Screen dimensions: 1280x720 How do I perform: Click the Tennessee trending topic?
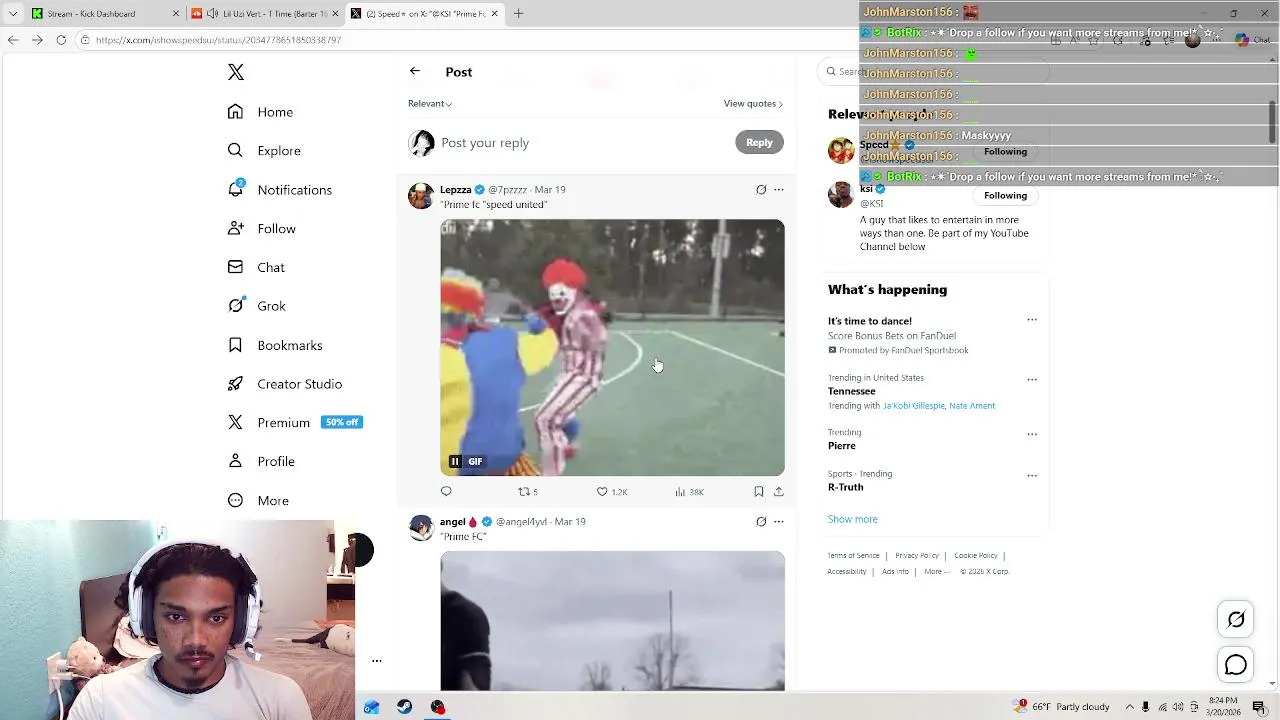tap(852, 392)
